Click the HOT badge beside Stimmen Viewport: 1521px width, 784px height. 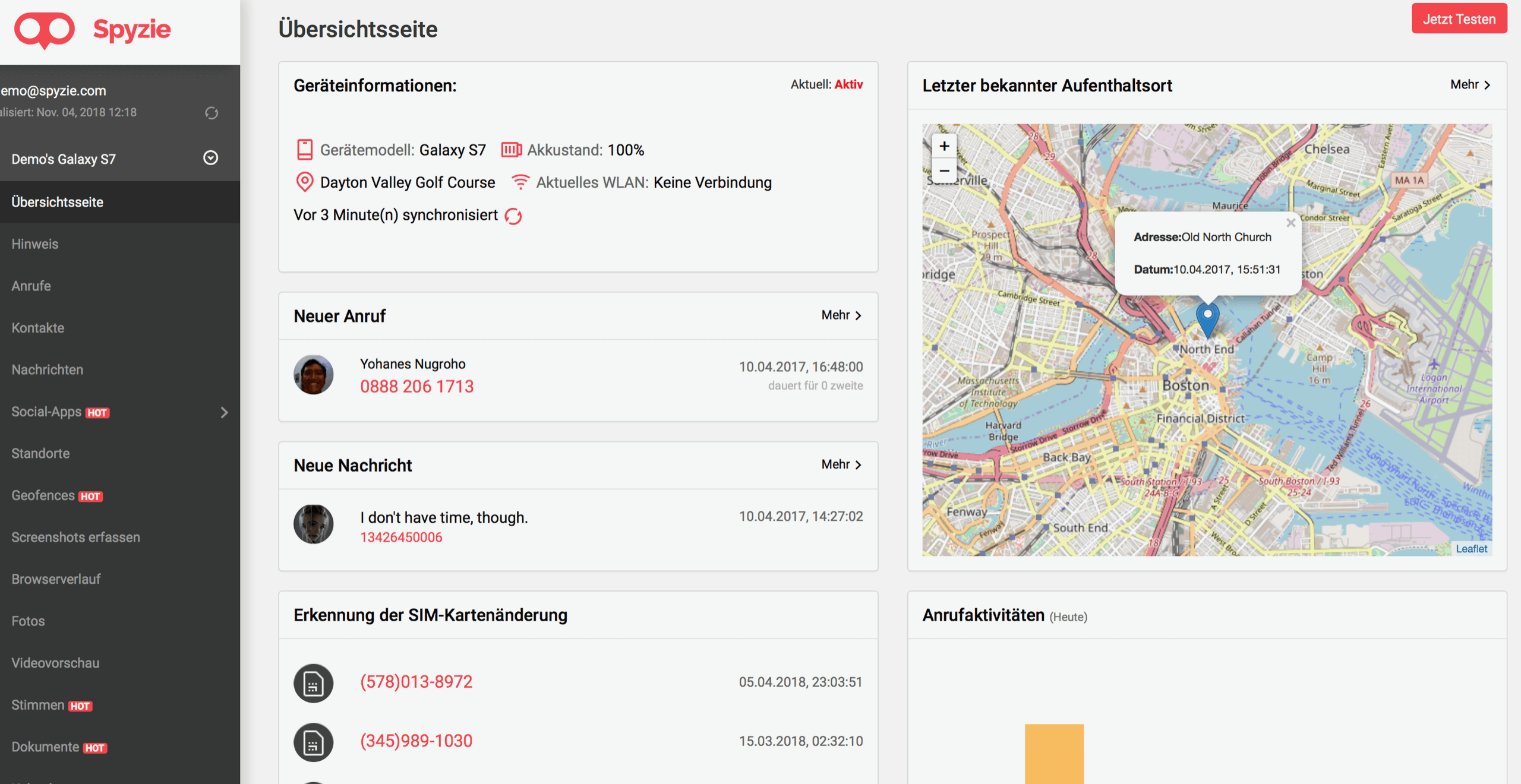(80, 706)
